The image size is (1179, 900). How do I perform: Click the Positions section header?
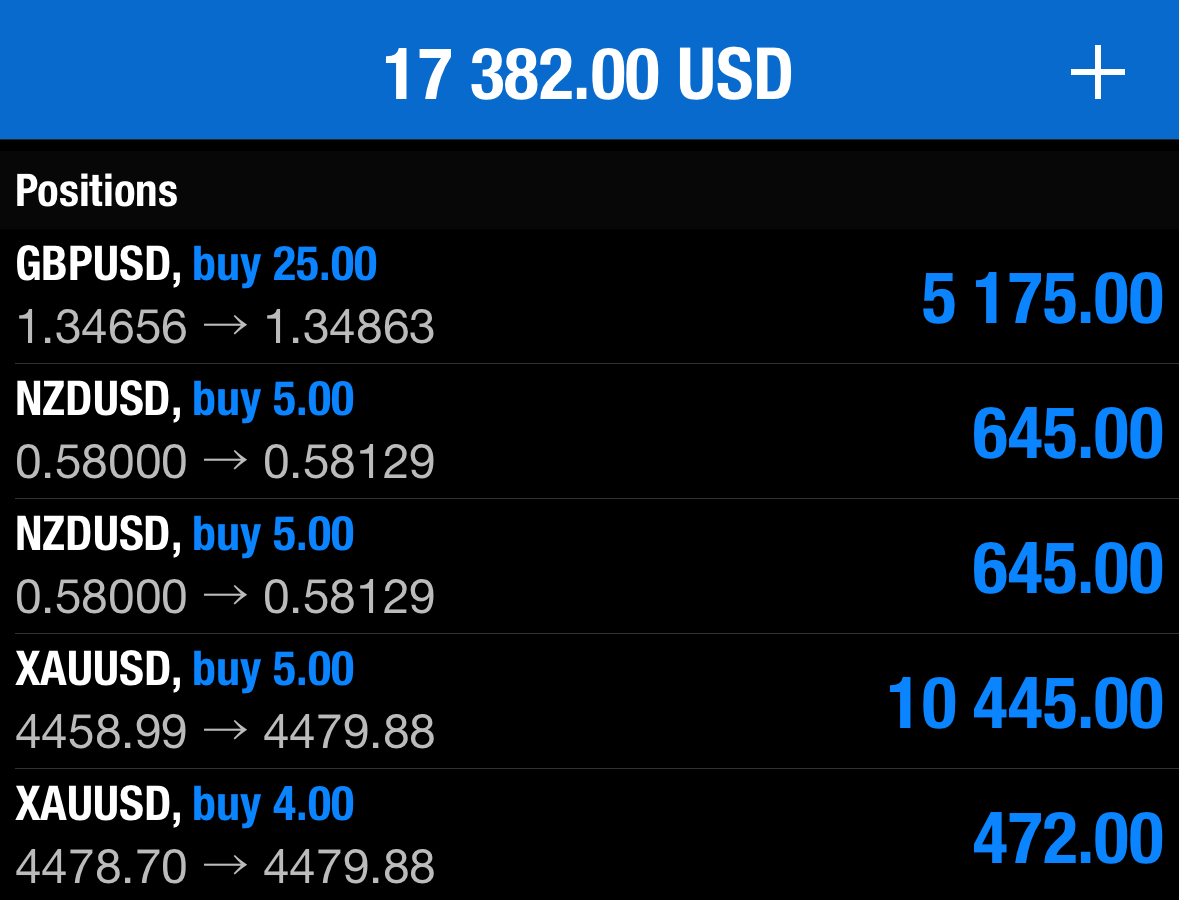coord(97,190)
